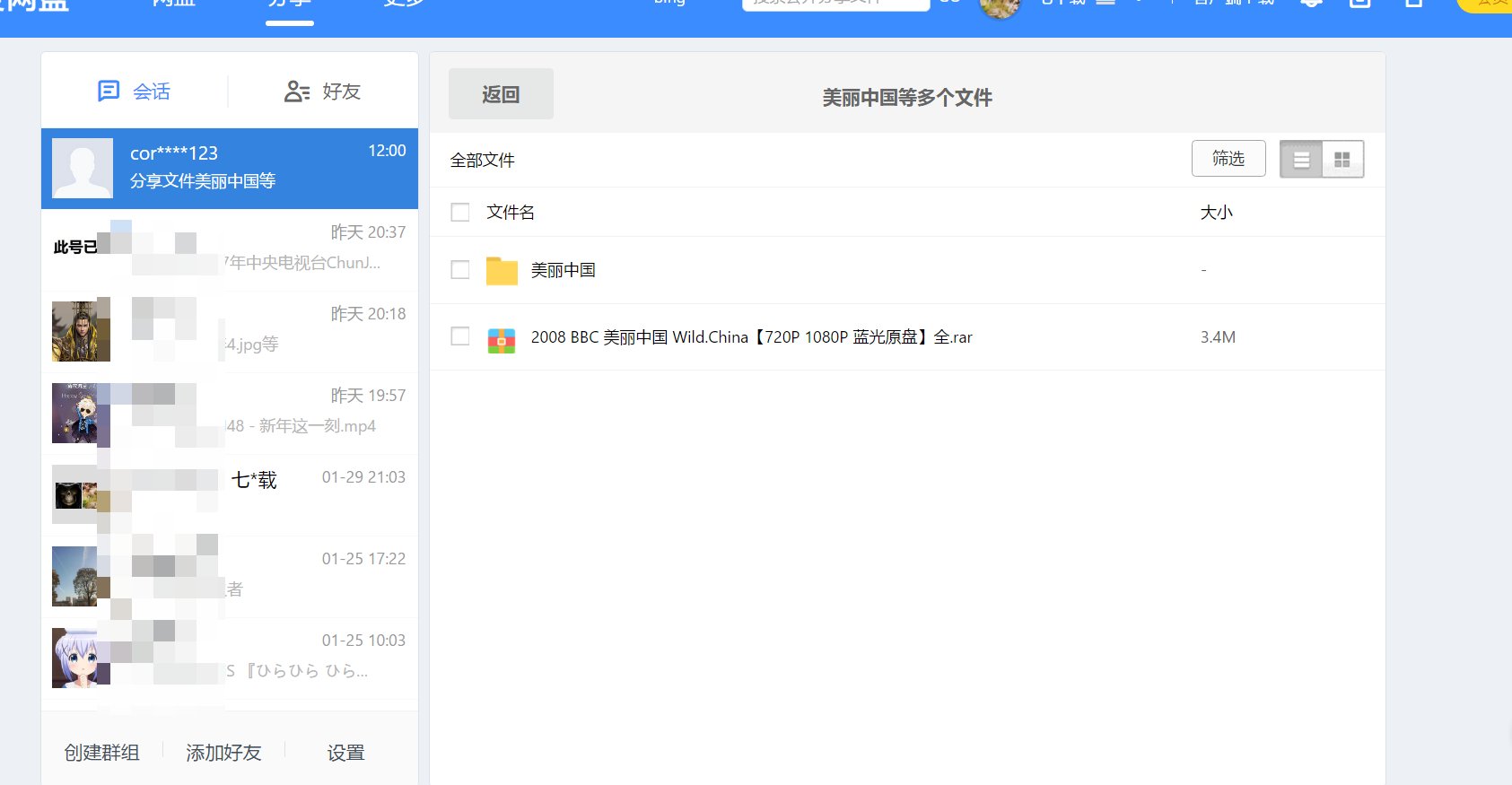Image resolution: width=1512 pixels, height=785 pixels.
Task: Open 设置 settings in the chat panel
Action: pyautogui.click(x=345, y=753)
